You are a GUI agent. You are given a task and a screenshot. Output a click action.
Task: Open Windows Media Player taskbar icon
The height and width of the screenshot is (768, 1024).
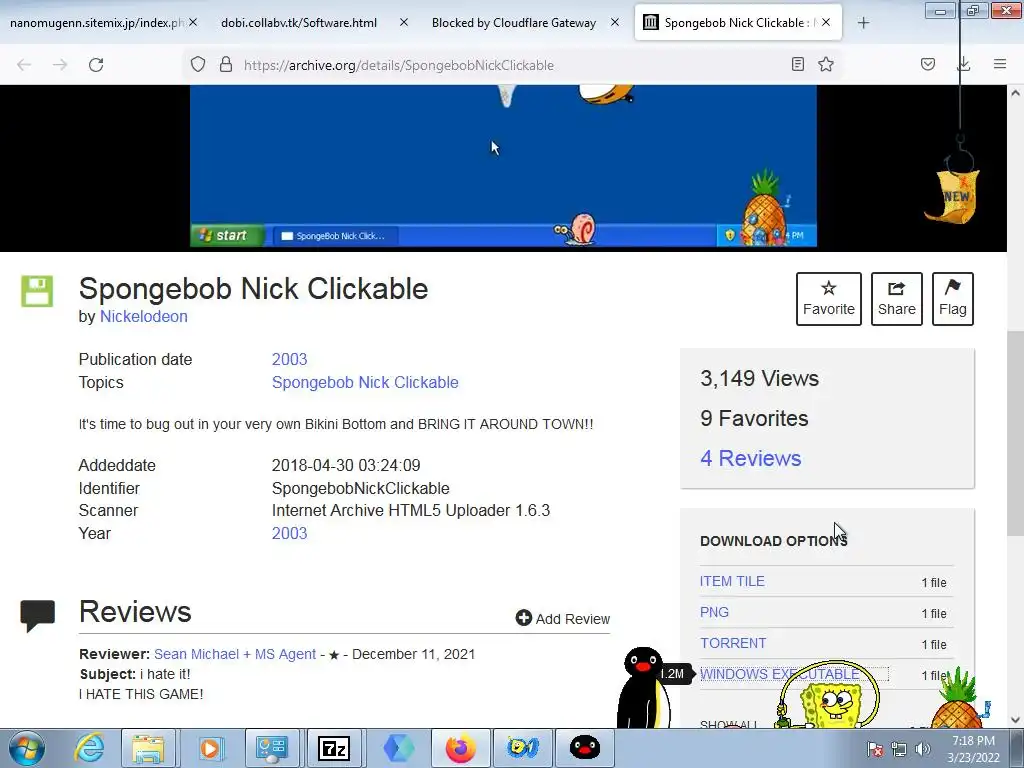pos(210,748)
